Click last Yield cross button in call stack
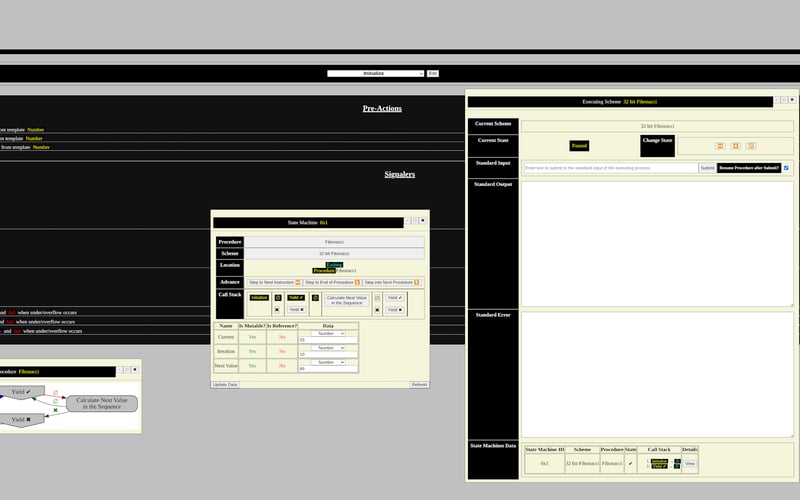 pyautogui.click(x=395, y=310)
